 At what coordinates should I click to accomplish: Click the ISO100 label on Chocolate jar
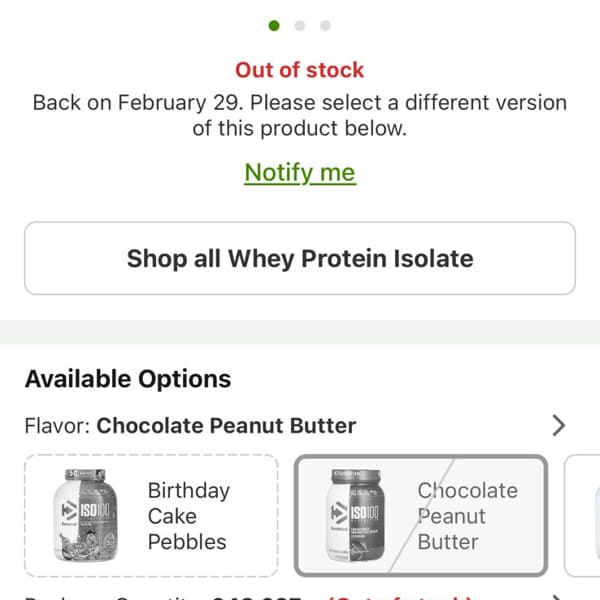point(364,513)
